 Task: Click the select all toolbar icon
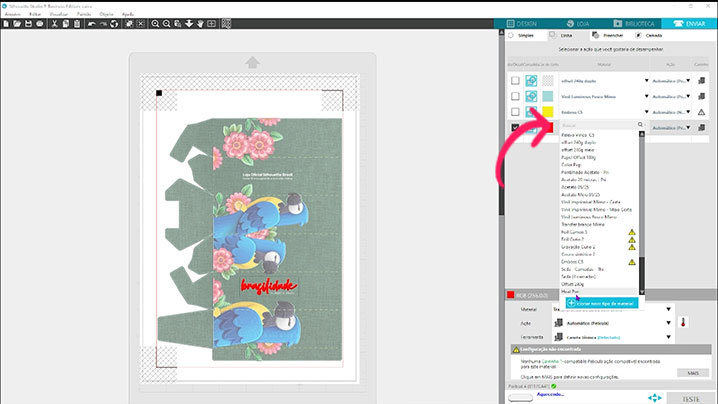coord(129,23)
